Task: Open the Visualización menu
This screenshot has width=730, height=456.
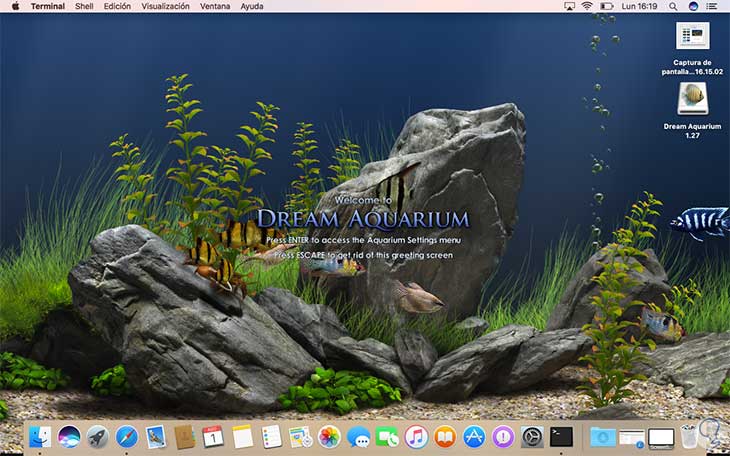Action: (165, 6)
